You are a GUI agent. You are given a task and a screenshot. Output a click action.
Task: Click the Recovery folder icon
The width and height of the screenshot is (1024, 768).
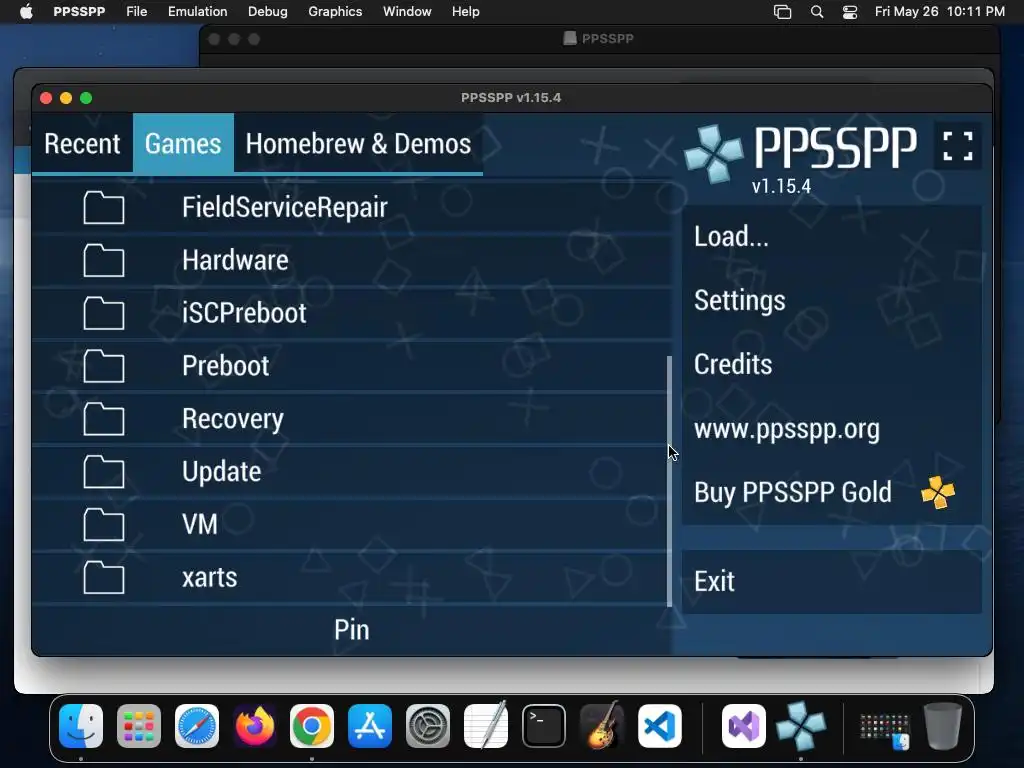pos(104,419)
